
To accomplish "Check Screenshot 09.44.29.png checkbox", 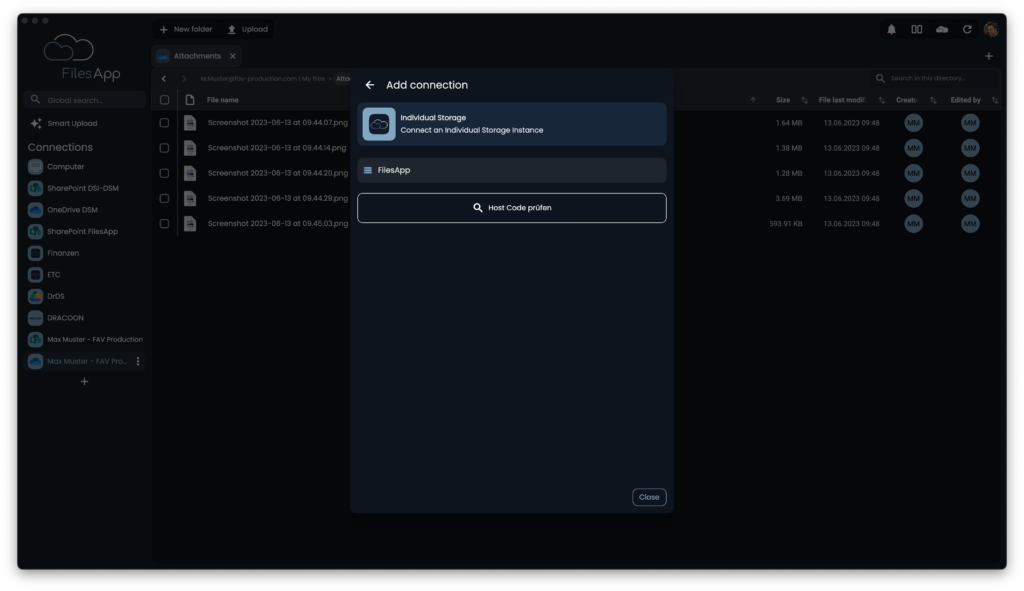I will tap(165, 199).
